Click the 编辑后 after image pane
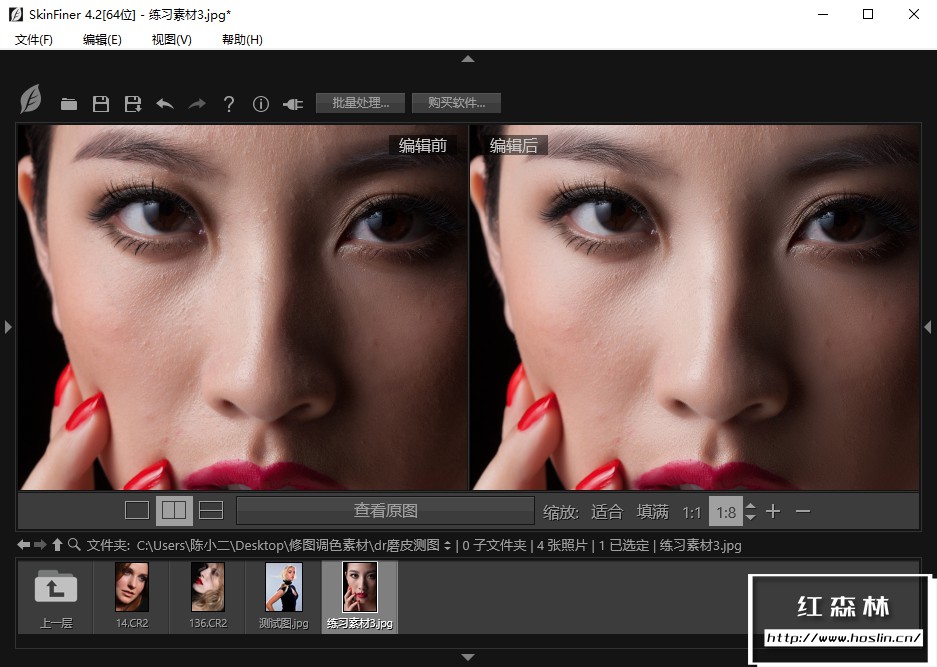The width and height of the screenshot is (937, 667). [x=694, y=307]
